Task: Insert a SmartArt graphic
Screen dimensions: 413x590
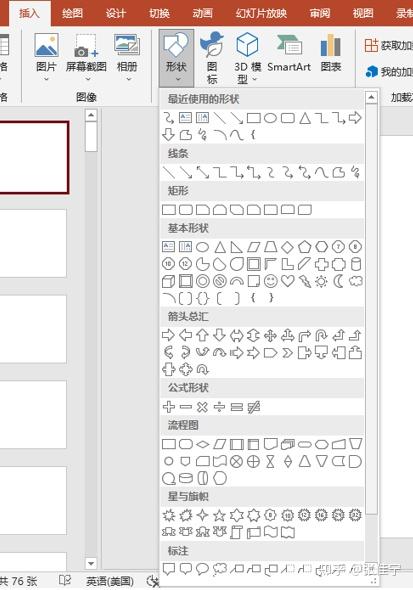Action: click(x=289, y=53)
